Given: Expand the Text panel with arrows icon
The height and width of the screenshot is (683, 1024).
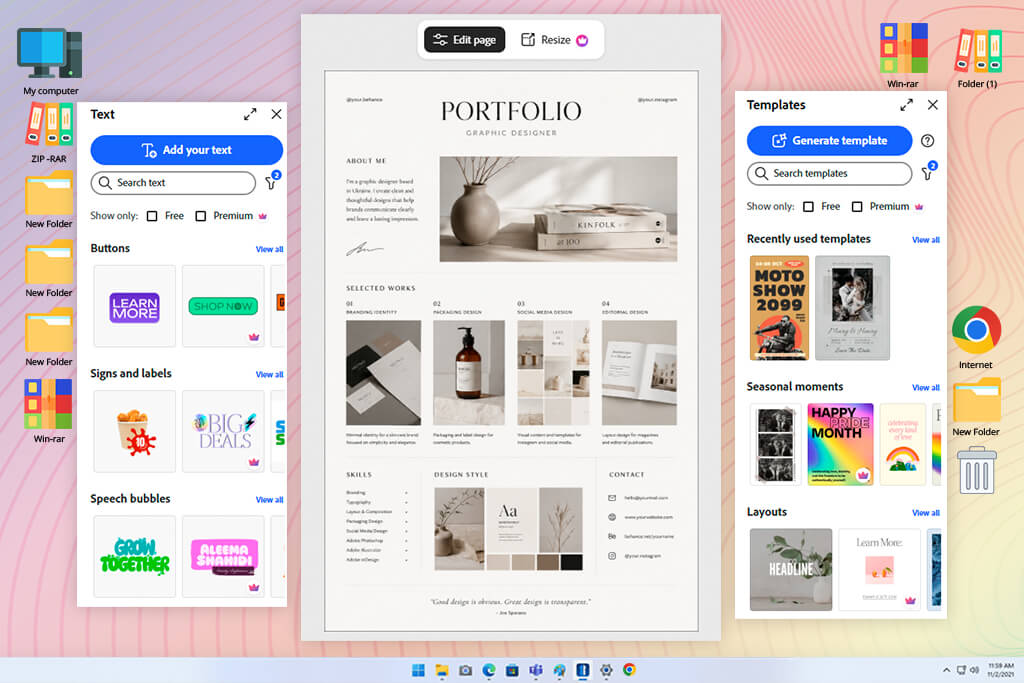Looking at the screenshot, I should click(250, 114).
